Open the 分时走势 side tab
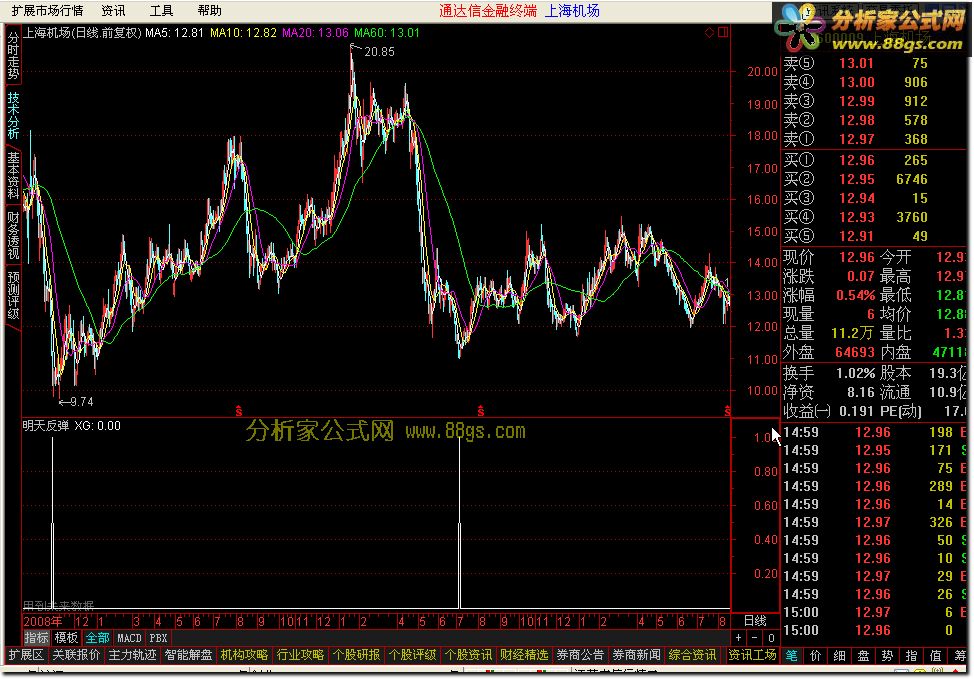This screenshot has width=974, height=679. pos(13,57)
